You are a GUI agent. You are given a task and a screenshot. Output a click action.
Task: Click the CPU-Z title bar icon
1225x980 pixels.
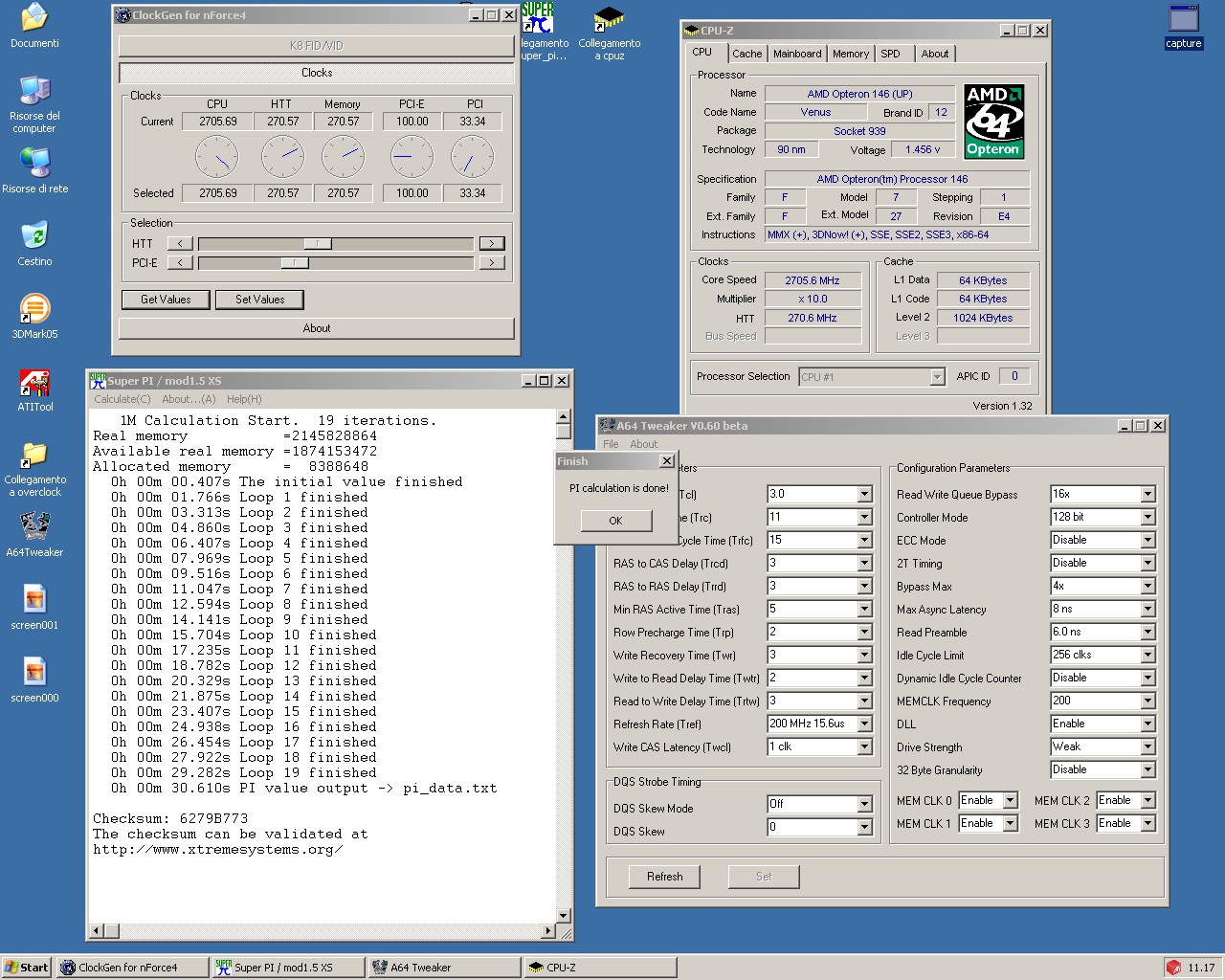(692, 31)
